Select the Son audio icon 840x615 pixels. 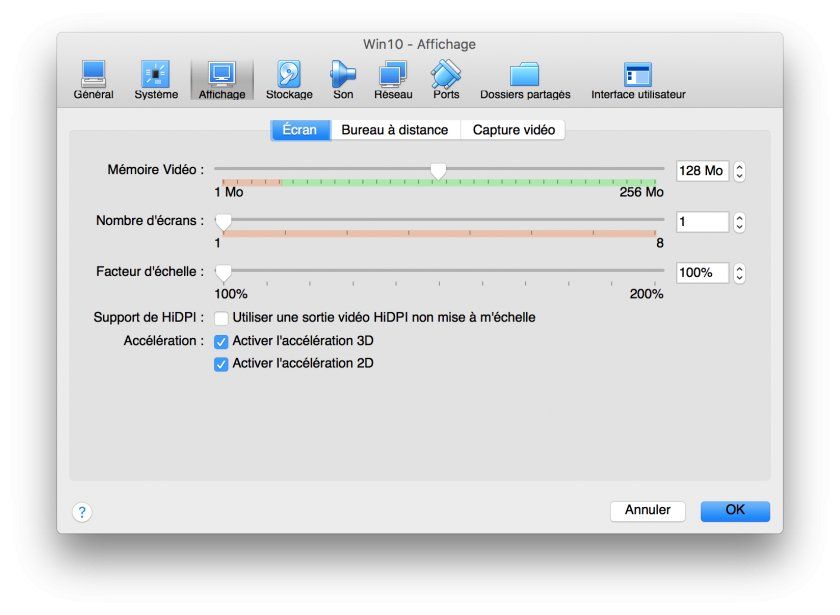pyautogui.click(x=342, y=75)
